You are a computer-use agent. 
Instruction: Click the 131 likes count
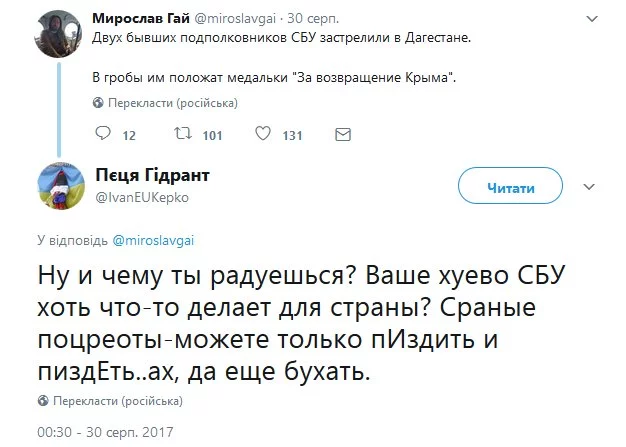tap(292, 136)
